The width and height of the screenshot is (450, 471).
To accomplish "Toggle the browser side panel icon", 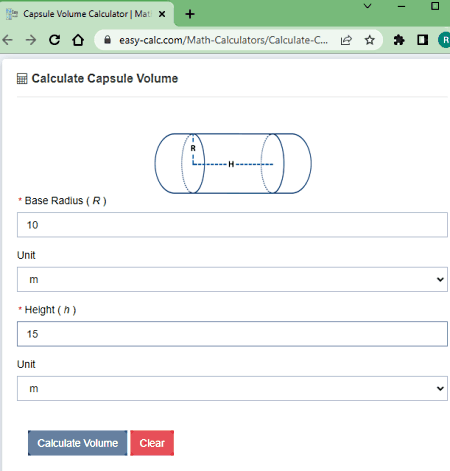I will (422, 40).
